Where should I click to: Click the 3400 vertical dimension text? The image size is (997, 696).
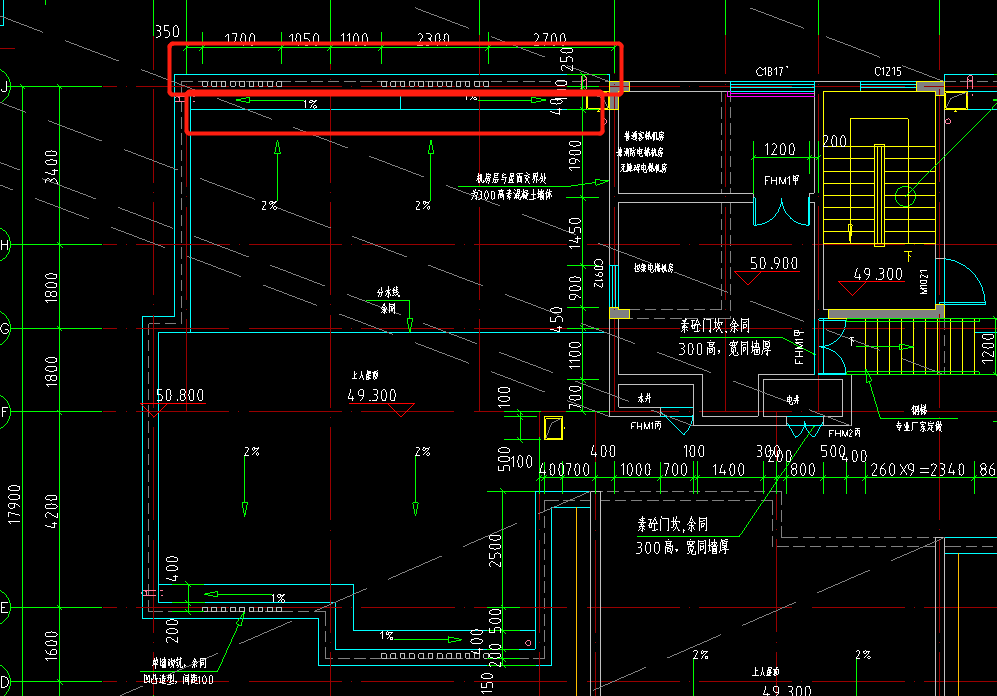52,167
